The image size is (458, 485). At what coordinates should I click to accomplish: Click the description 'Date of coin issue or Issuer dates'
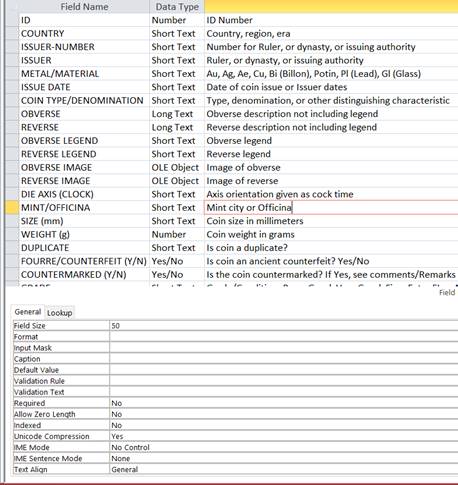coord(277,87)
